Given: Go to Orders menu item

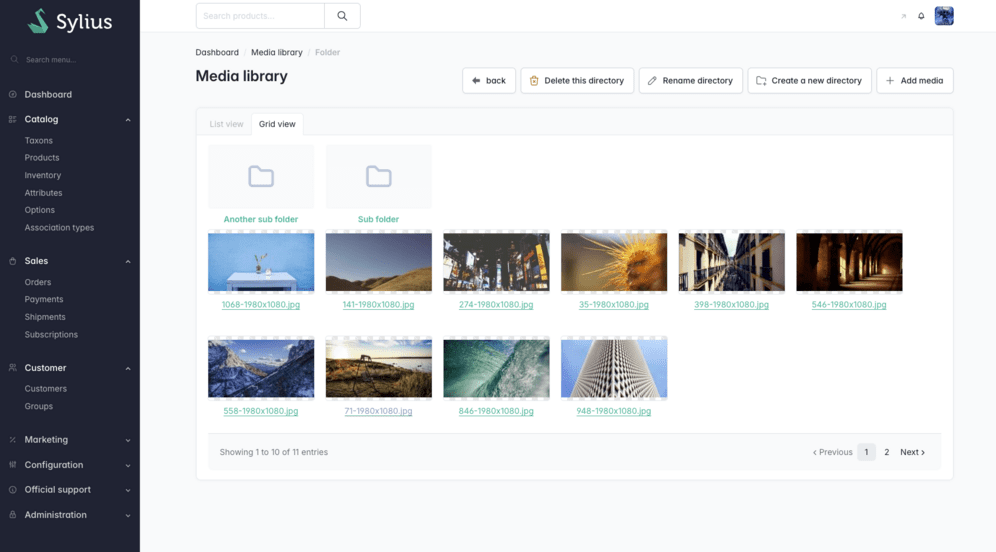Looking at the screenshot, I should (x=37, y=282).
